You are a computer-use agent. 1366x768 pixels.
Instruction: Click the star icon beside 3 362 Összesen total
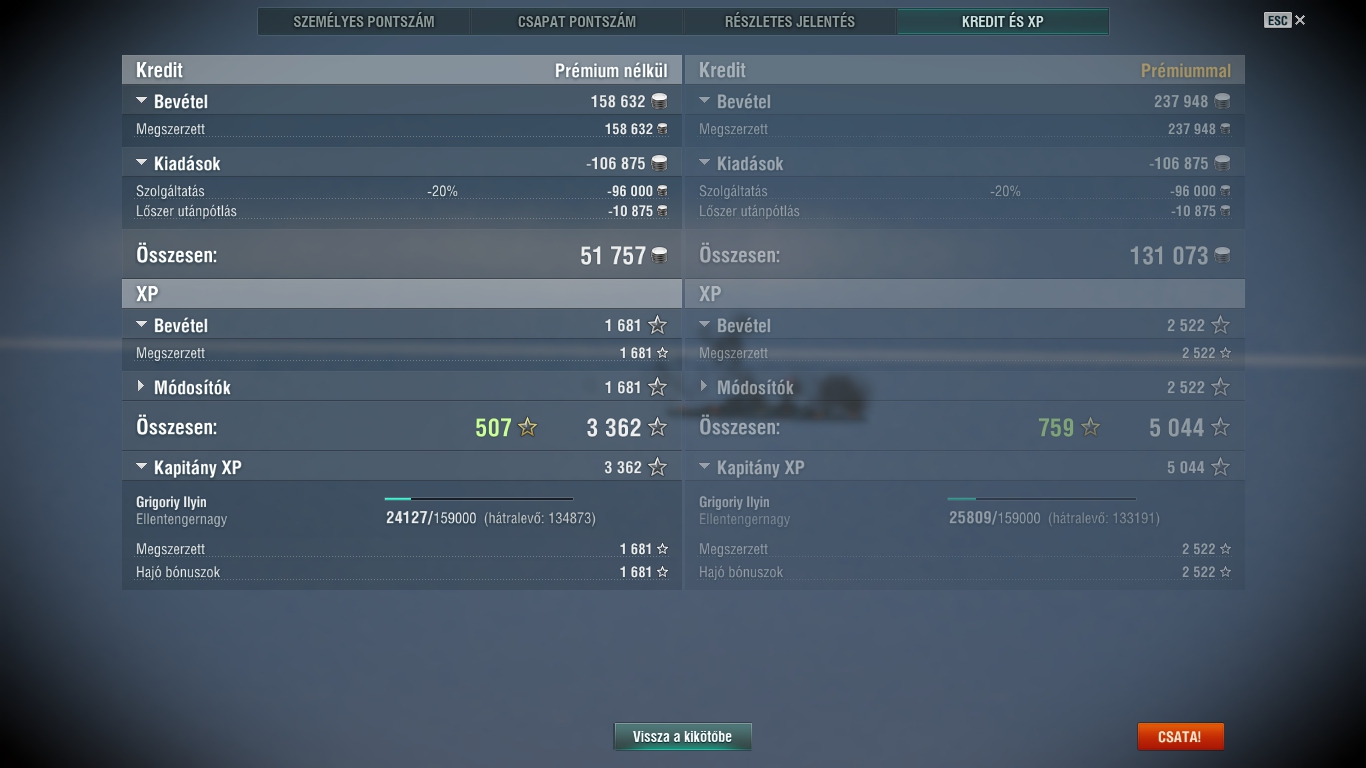657,428
